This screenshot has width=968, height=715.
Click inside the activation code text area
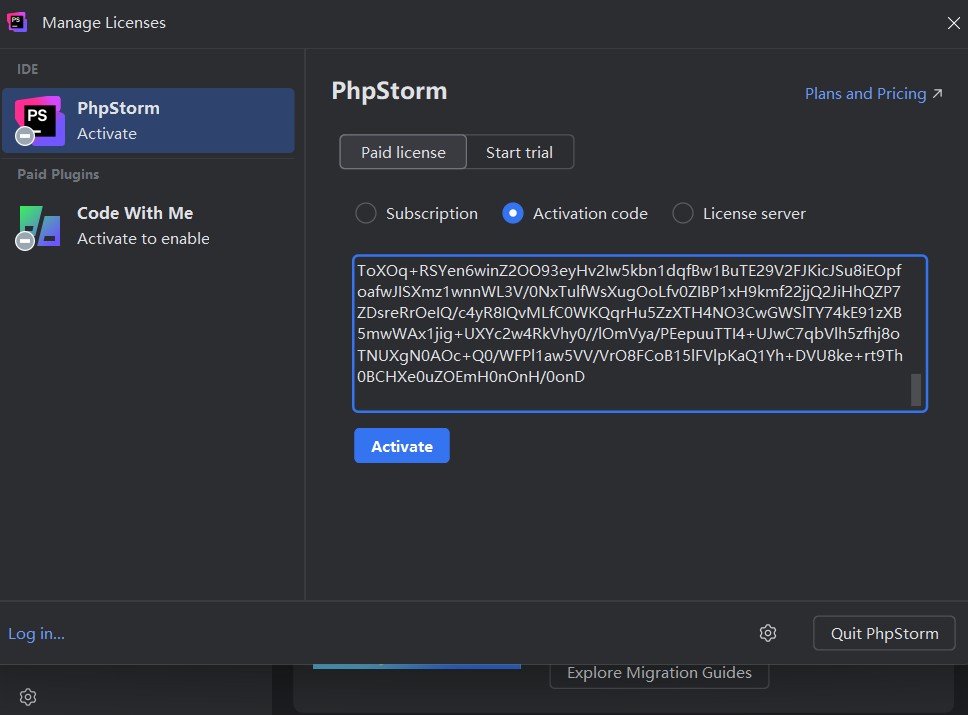pos(640,333)
